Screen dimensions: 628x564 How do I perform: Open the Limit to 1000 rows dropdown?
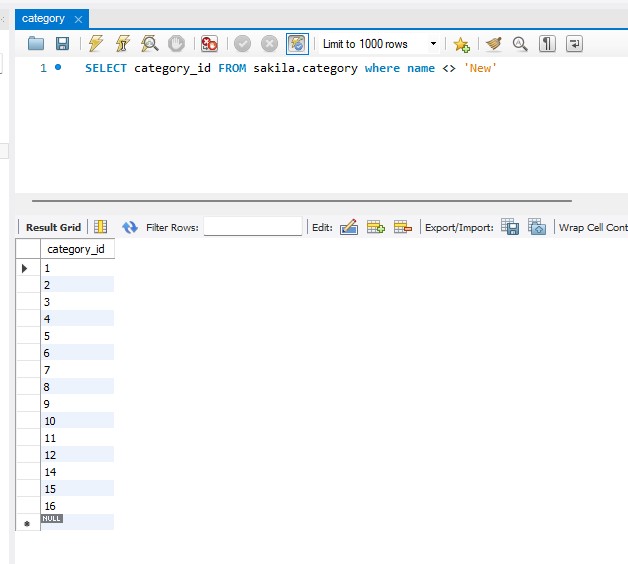coord(379,44)
